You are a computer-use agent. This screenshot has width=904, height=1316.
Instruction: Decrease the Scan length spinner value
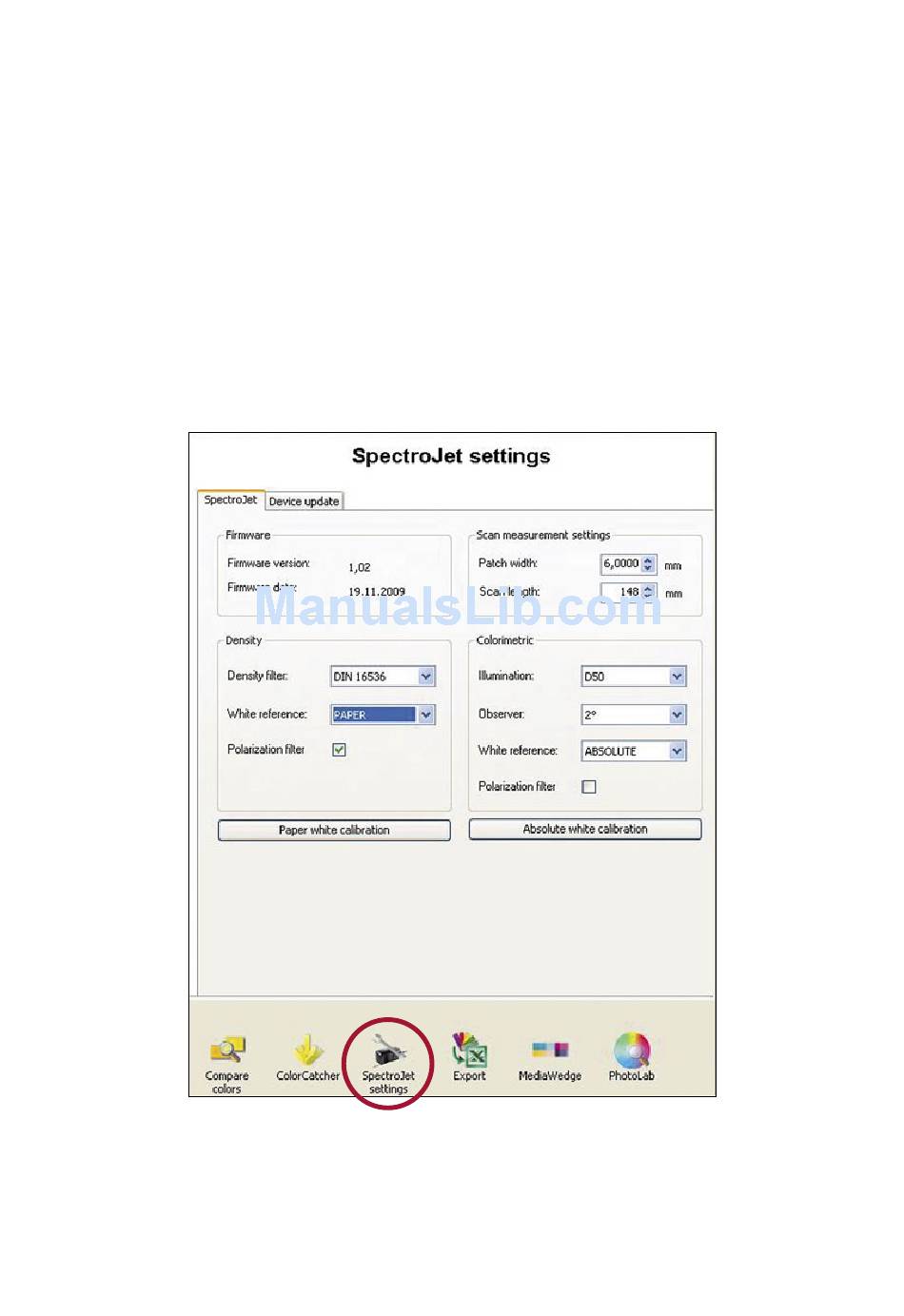coord(649,597)
